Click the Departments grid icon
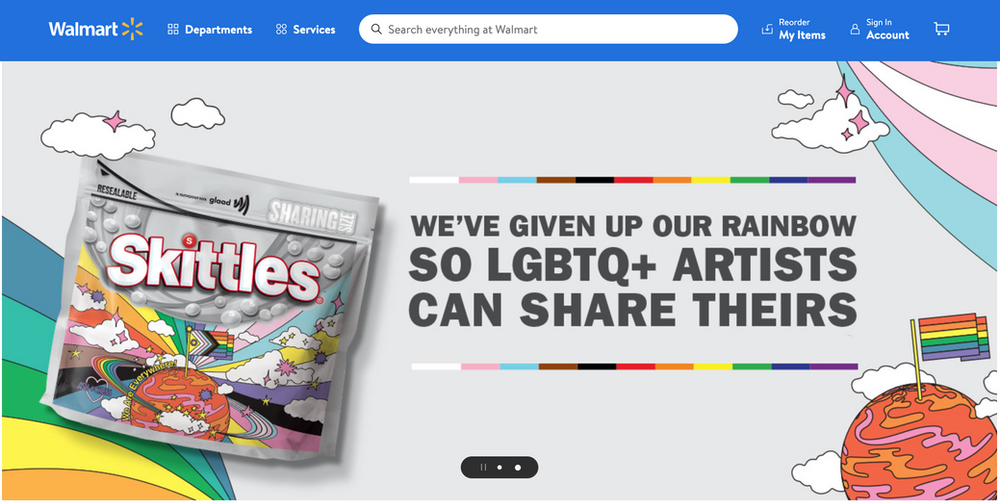 (x=173, y=29)
